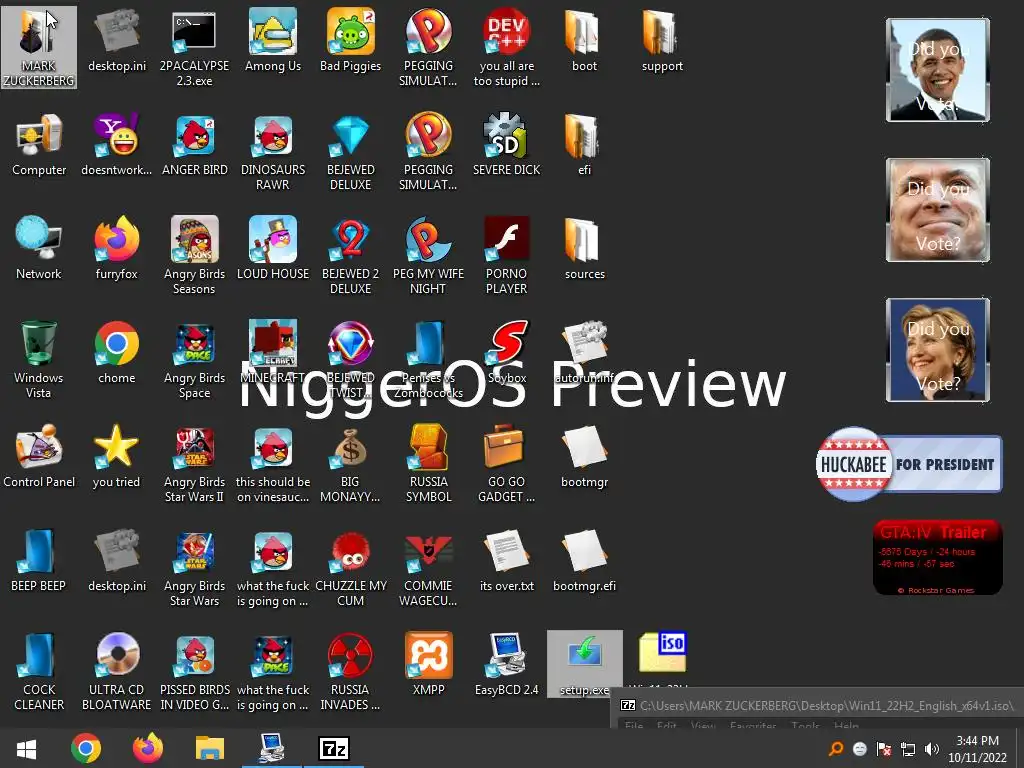Launch the Angry Birds Star Wars II shortcut

pyautogui.click(x=194, y=464)
